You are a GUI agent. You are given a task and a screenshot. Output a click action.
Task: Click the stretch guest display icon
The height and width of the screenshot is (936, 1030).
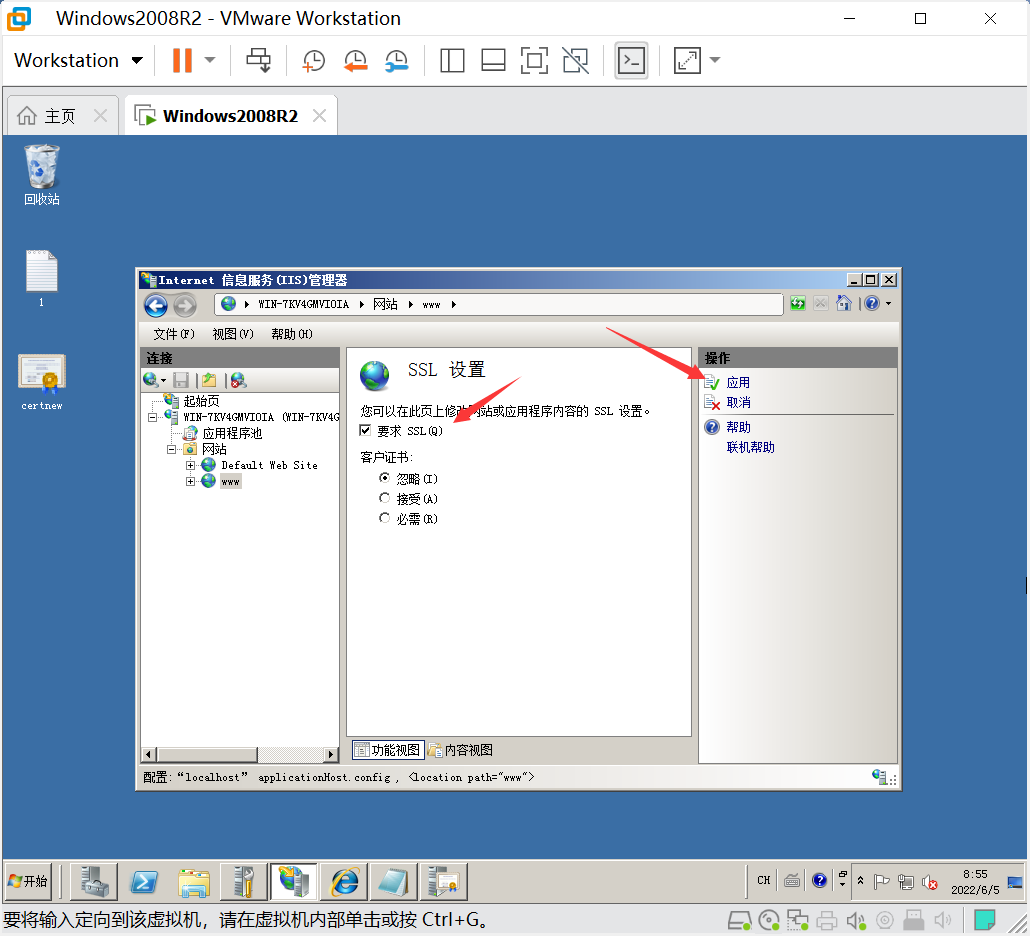pyautogui.click(x=687, y=60)
